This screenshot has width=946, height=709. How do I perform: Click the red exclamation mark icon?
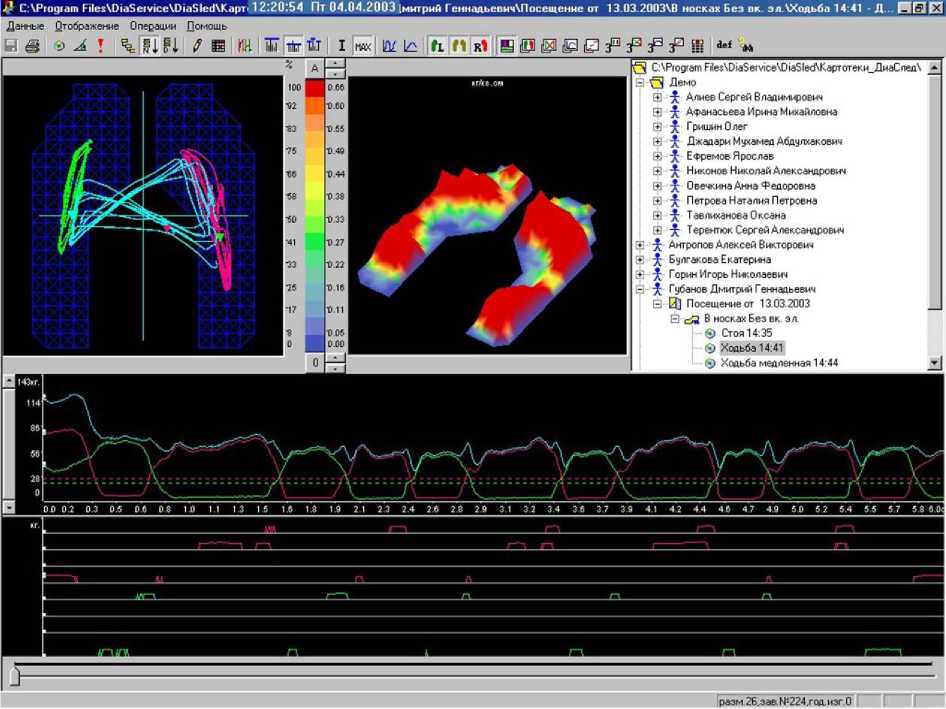(100, 46)
